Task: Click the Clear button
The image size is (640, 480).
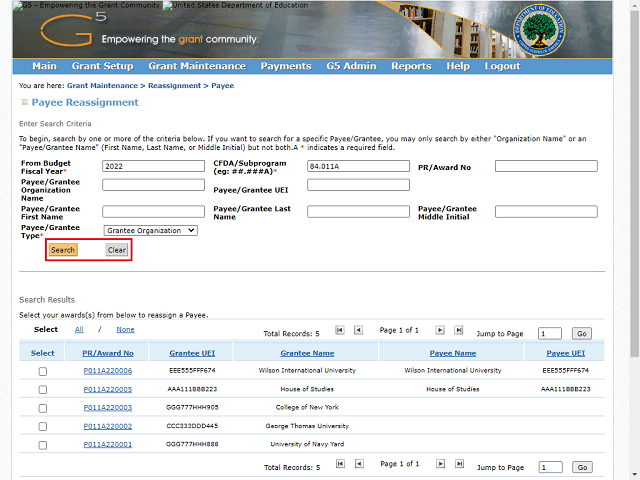Action: tap(117, 250)
